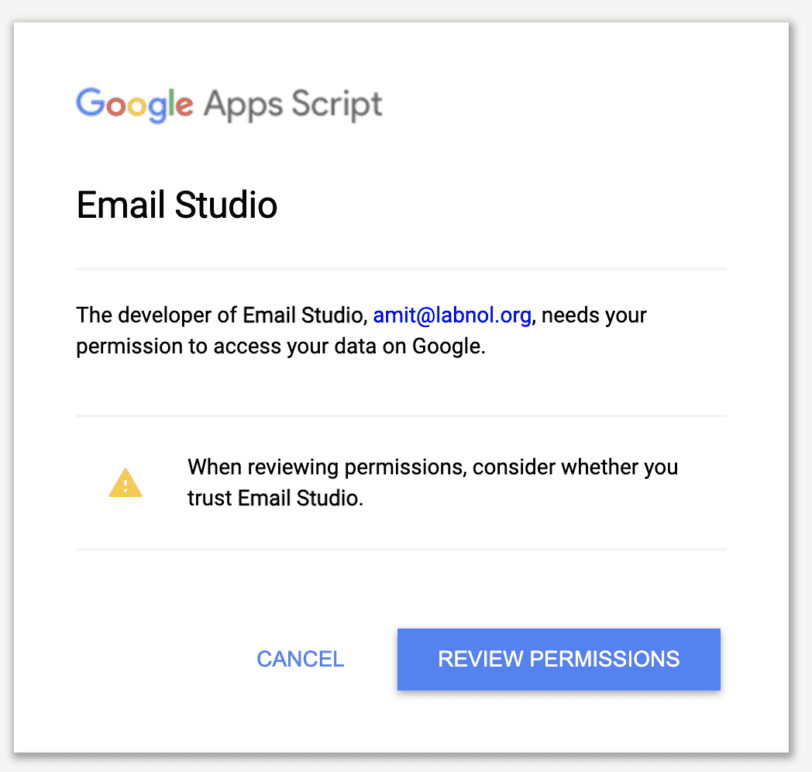
Task: Click the word Script in the header
Action: tap(335, 104)
